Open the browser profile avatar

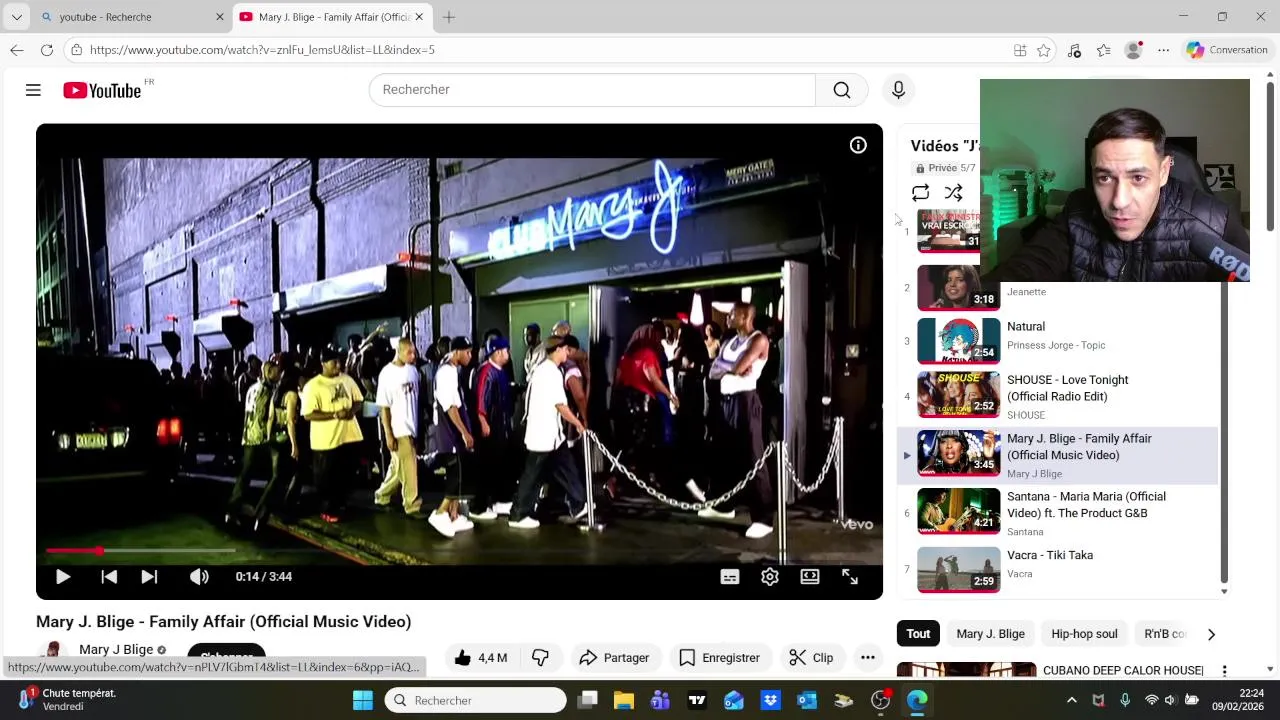pyautogui.click(x=1134, y=50)
